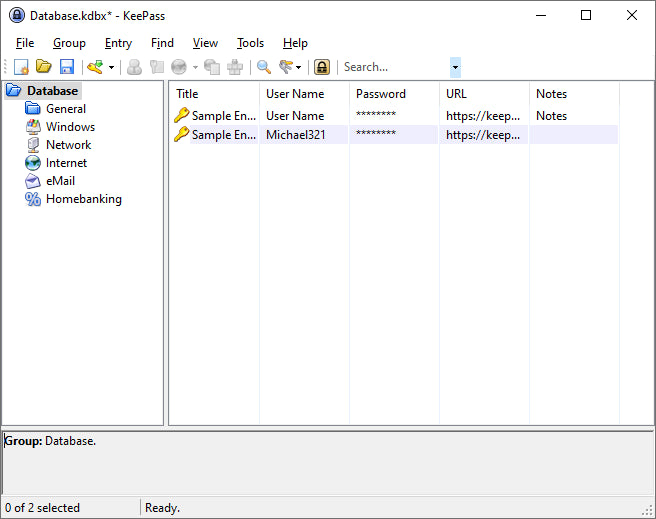Open the Find menu
656x519 pixels.
[162, 43]
